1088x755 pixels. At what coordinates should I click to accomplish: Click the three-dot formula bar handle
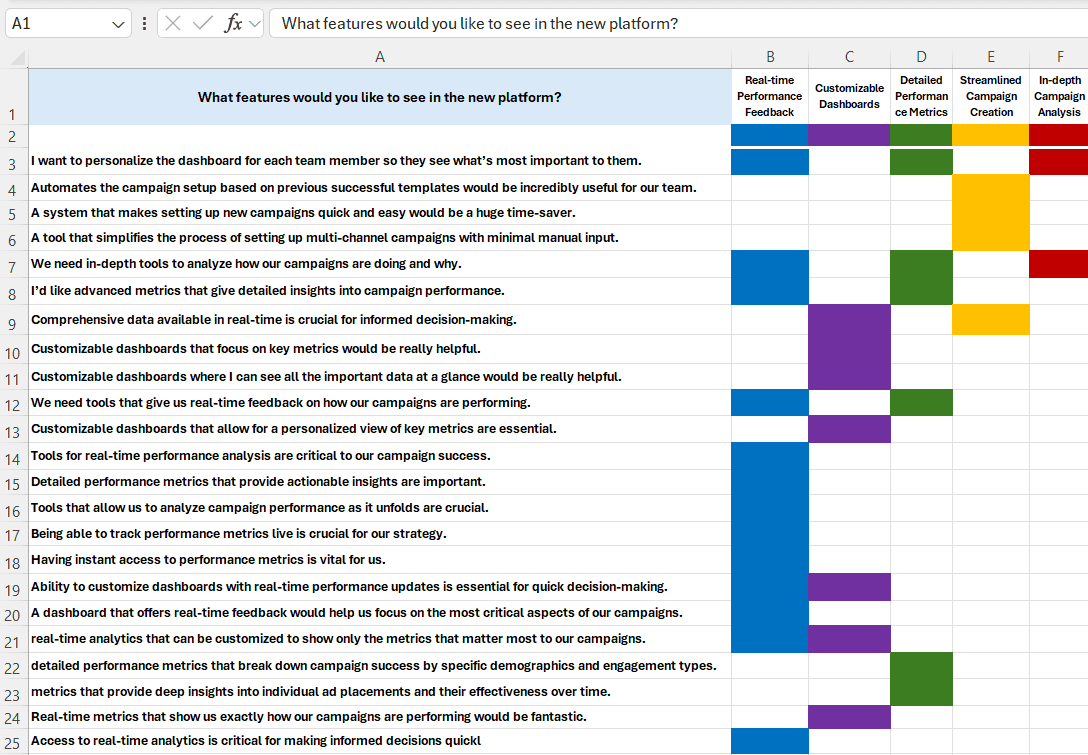tap(144, 24)
